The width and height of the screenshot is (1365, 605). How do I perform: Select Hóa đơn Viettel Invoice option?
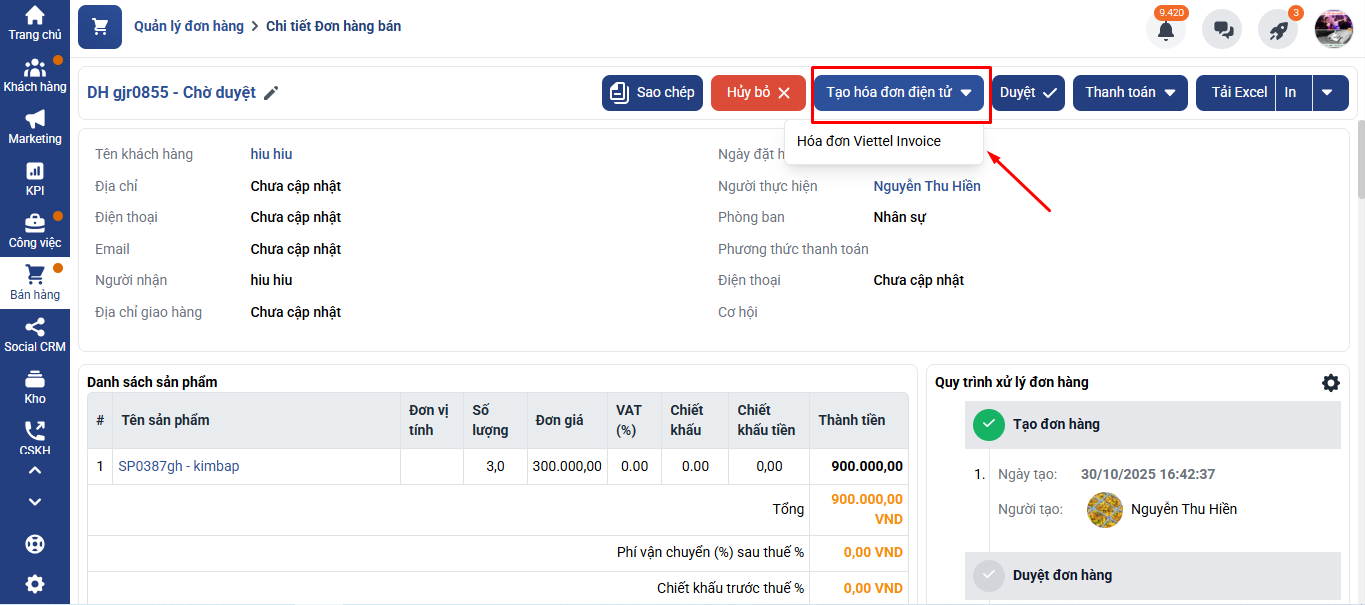(868, 142)
